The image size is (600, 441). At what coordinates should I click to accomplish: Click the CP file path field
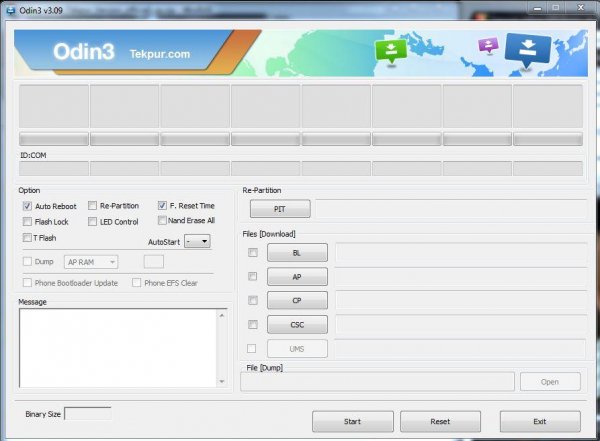[461, 301]
